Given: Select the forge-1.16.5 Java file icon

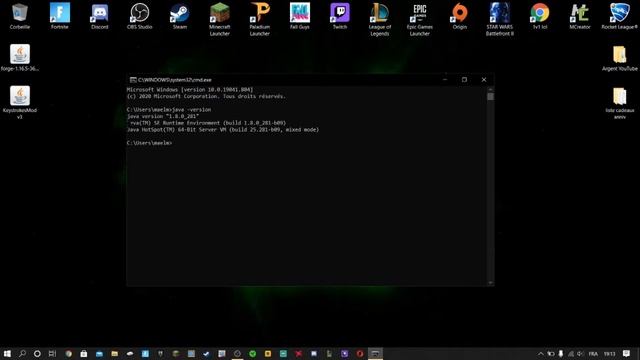Looking at the screenshot, I should click(20, 58).
